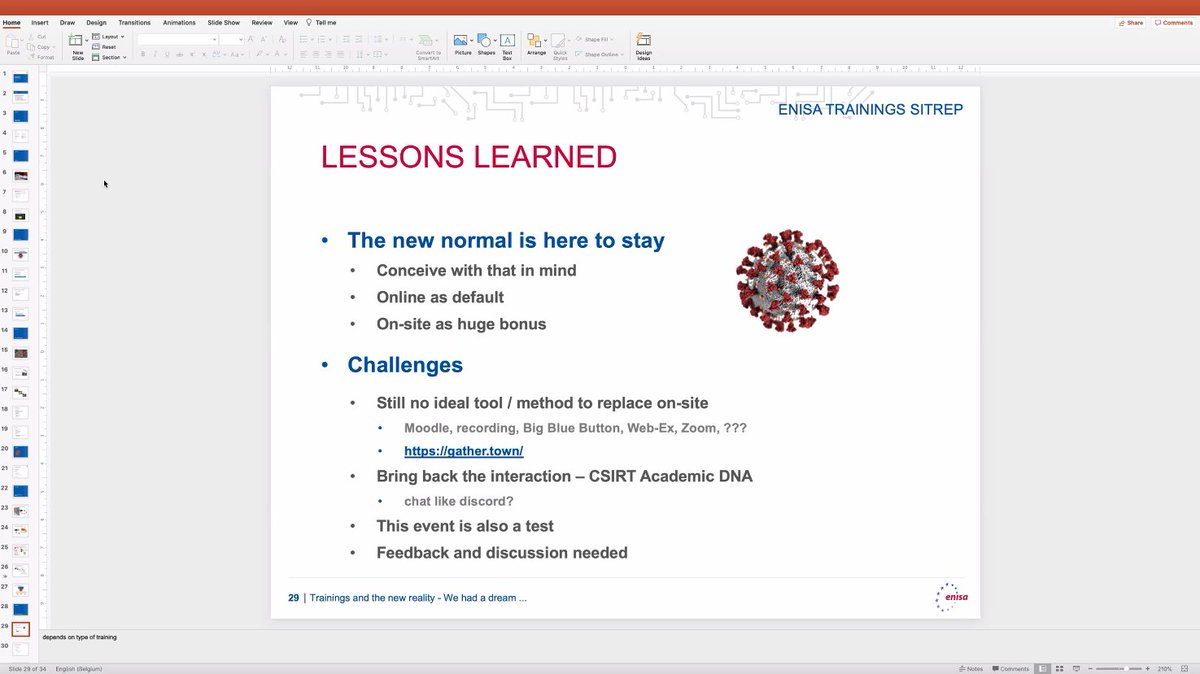Open the View tab
The width and height of the screenshot is (1200, 674).
291,22
